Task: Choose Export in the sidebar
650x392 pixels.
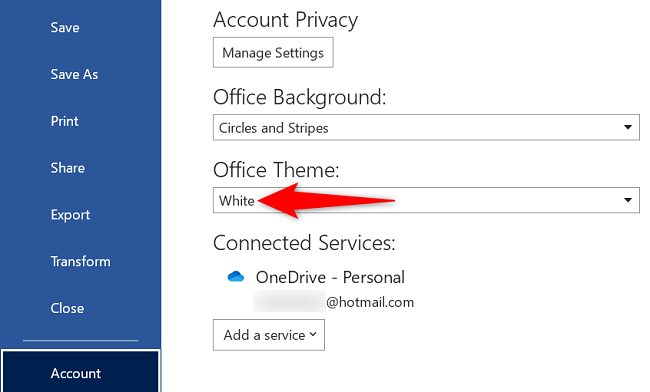Action: [x=70, y=215]
